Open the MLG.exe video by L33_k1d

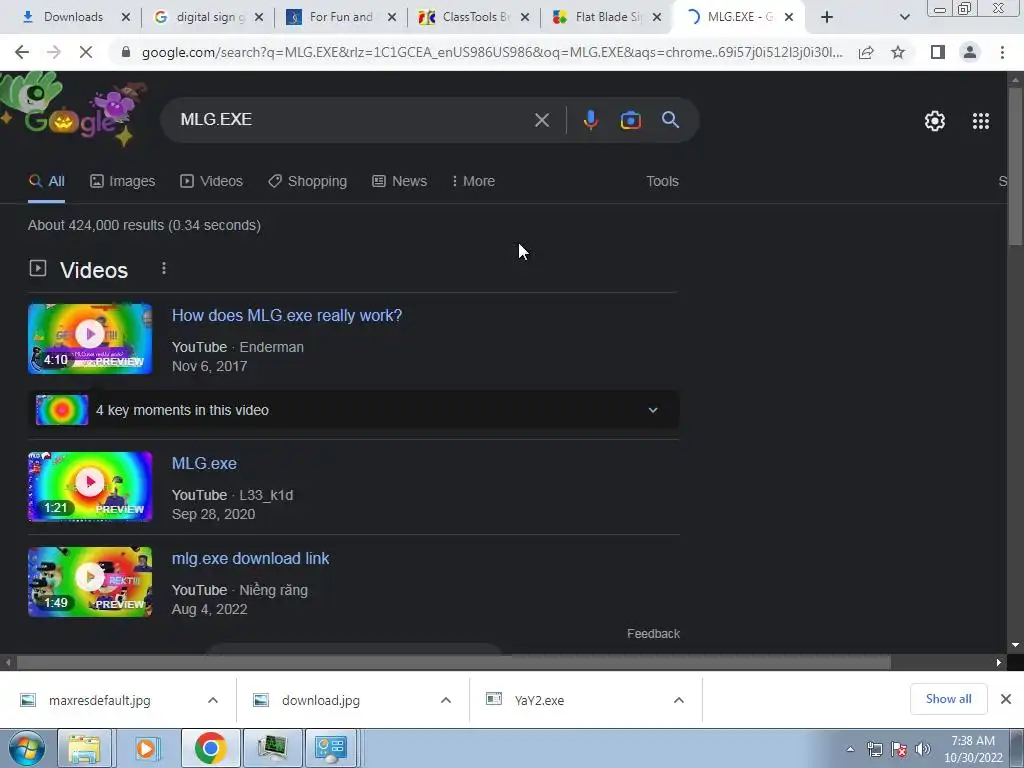coord(204,464)
